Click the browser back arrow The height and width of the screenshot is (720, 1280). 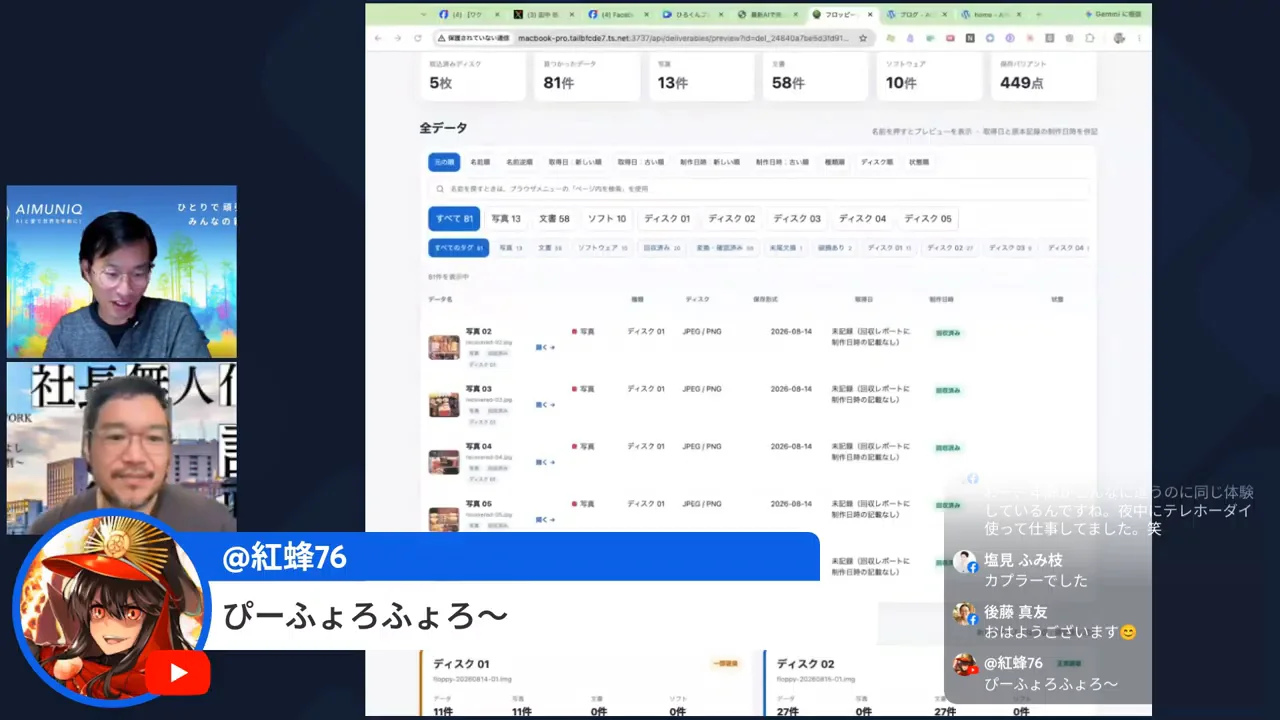(x=378, y=38)
